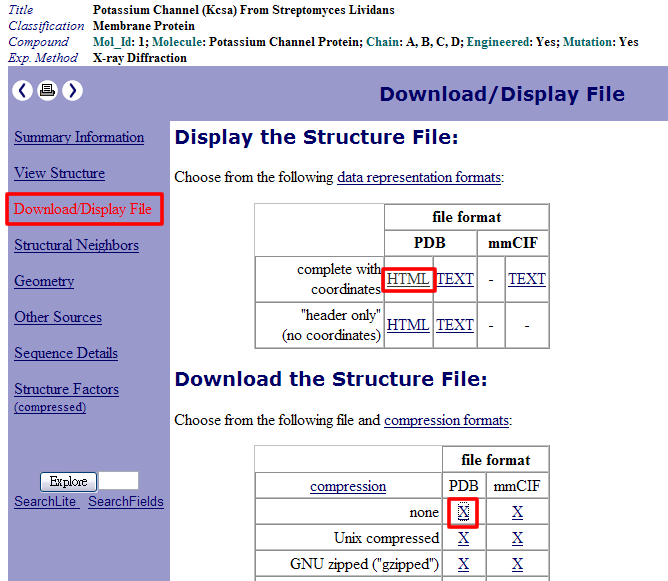Click the input field beside Explore

119,481
